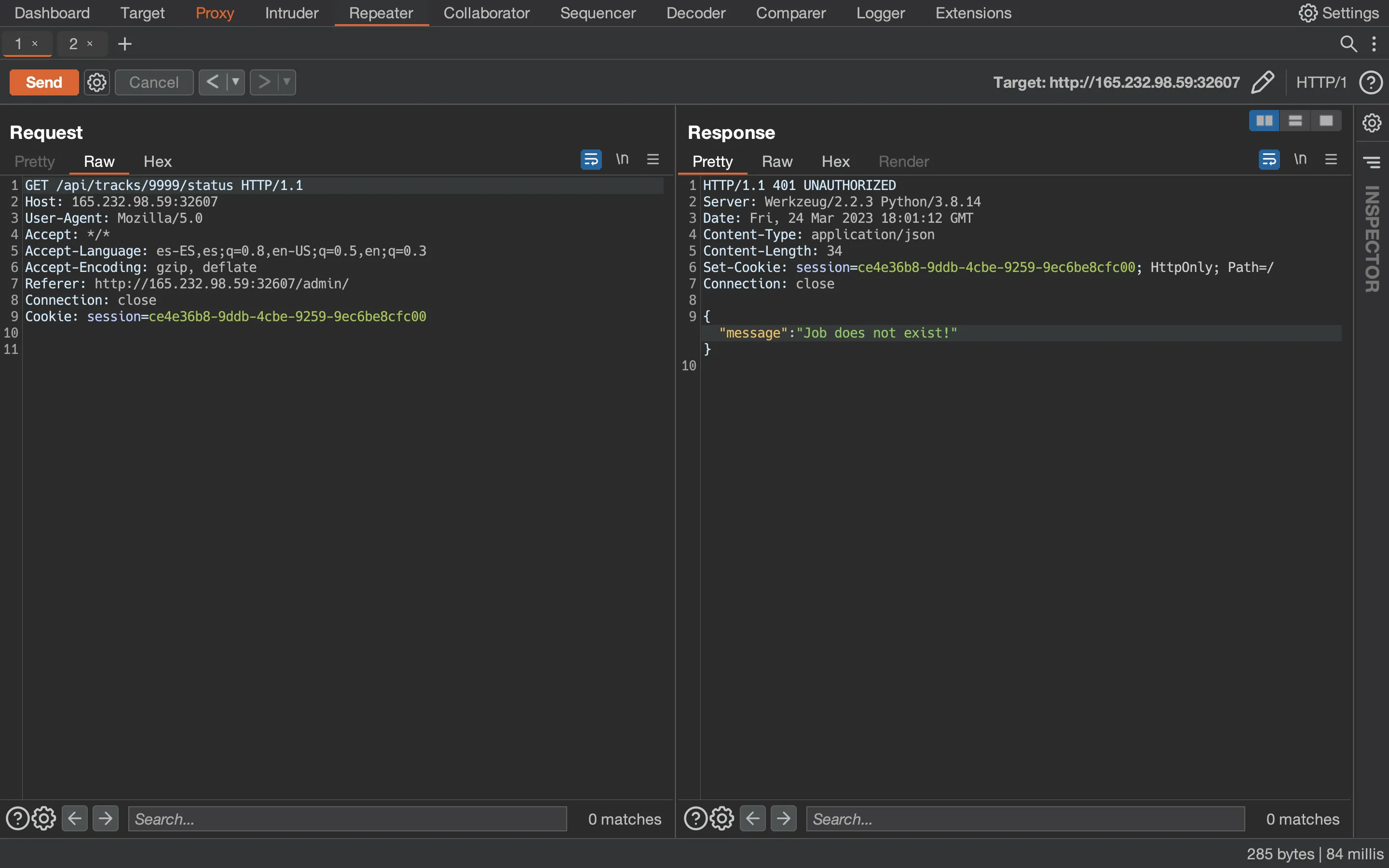The height and width of the screenshot is (868, 1389).
Task: Toggle response non-printable characters \n
Action: click(x=1301, y=159)
